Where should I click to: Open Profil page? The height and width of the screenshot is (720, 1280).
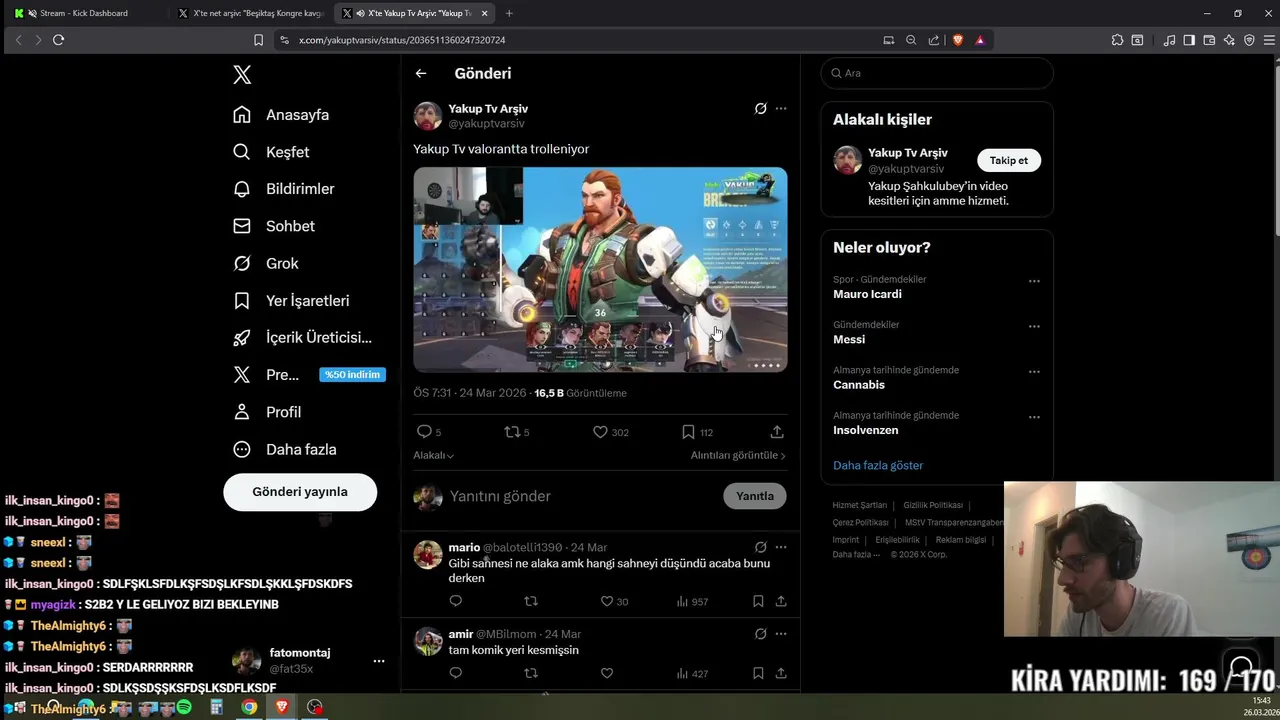click(x=267, y=412)
